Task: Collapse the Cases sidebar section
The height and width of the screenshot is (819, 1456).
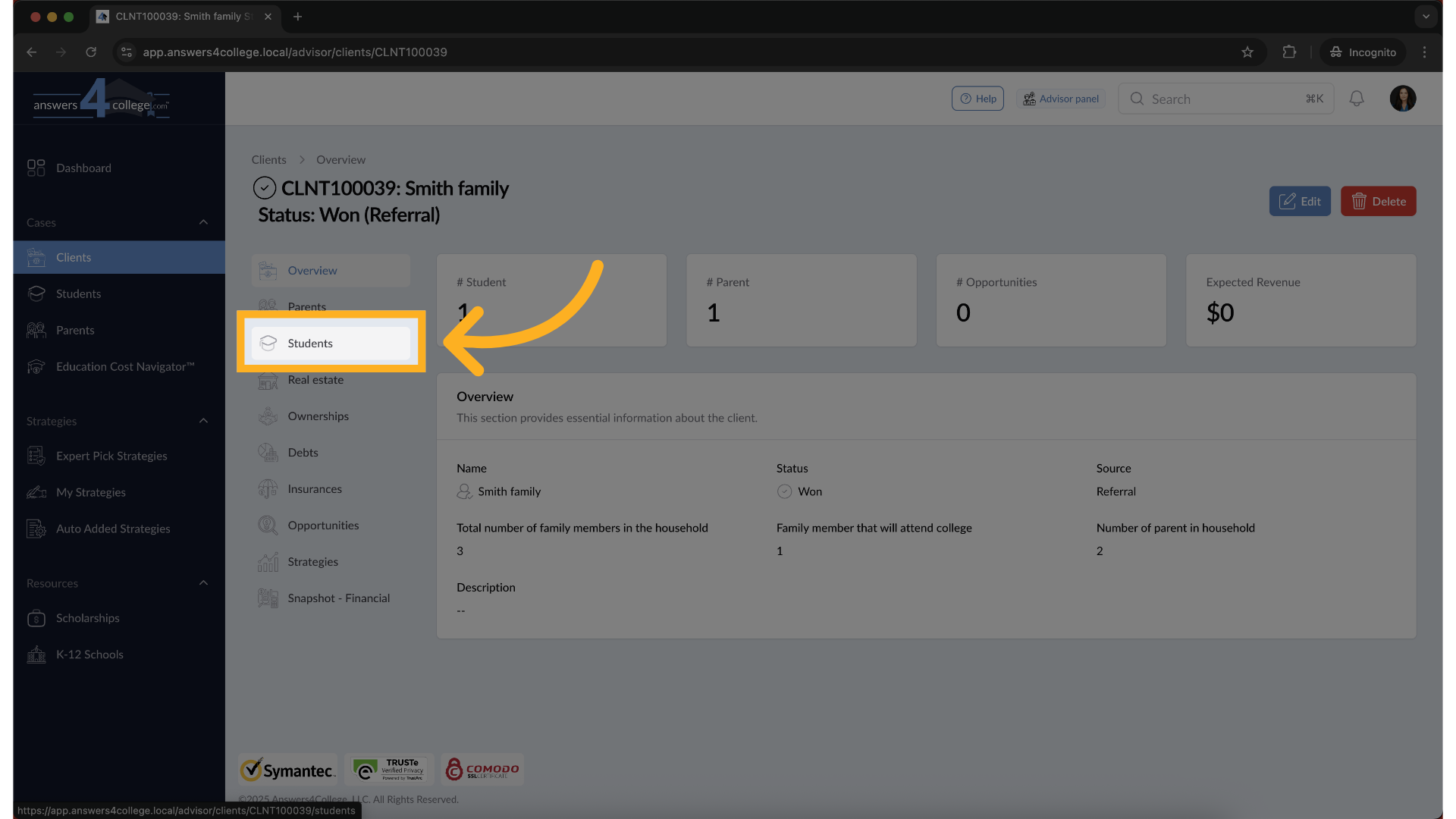Action: tap(203, 222)
